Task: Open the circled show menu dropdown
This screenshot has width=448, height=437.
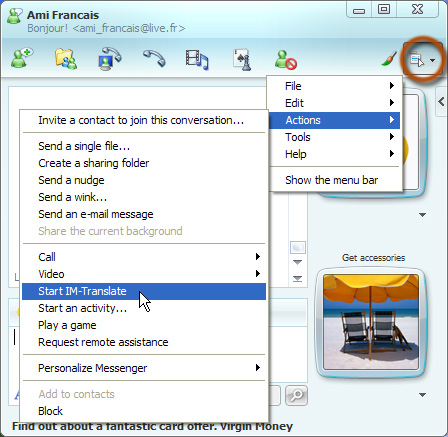Action: point(422,60)
